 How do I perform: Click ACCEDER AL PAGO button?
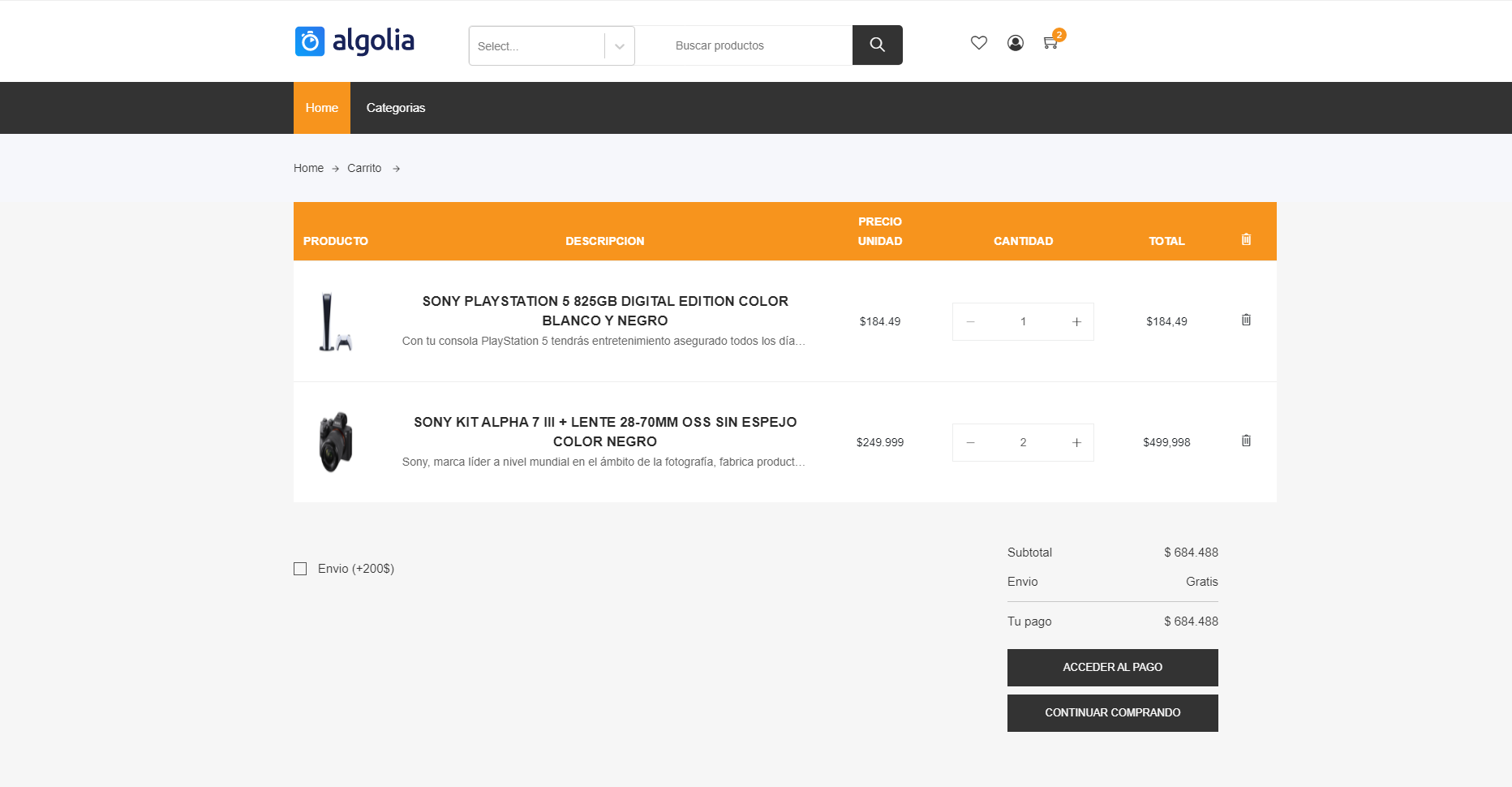(1113, 668)
